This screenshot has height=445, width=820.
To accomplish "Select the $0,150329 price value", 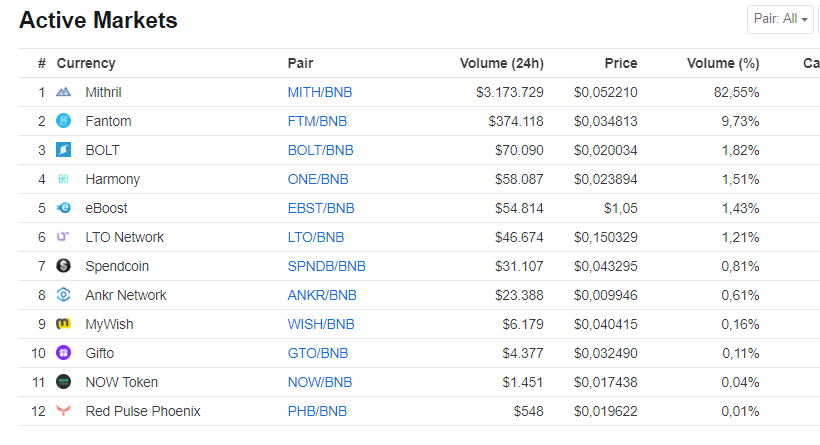I will click(x=606, y=237).
